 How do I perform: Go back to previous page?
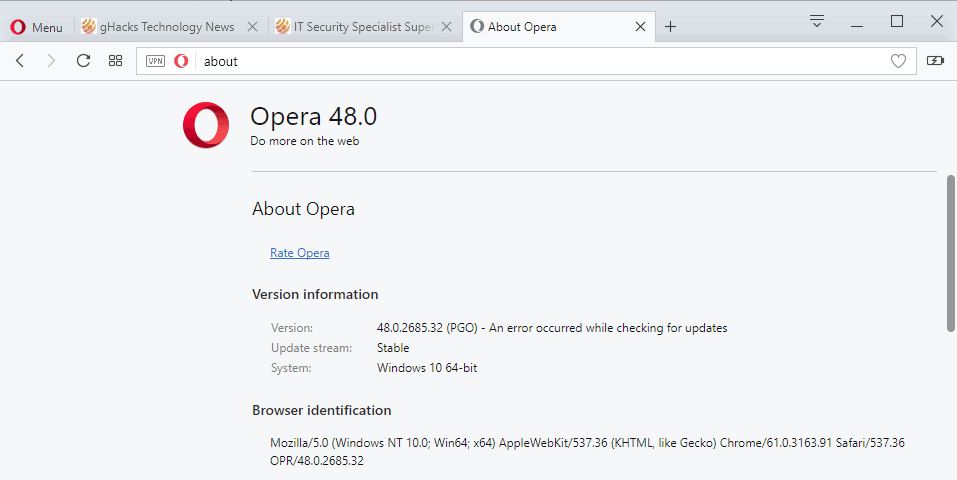click(x=20, y=60)
